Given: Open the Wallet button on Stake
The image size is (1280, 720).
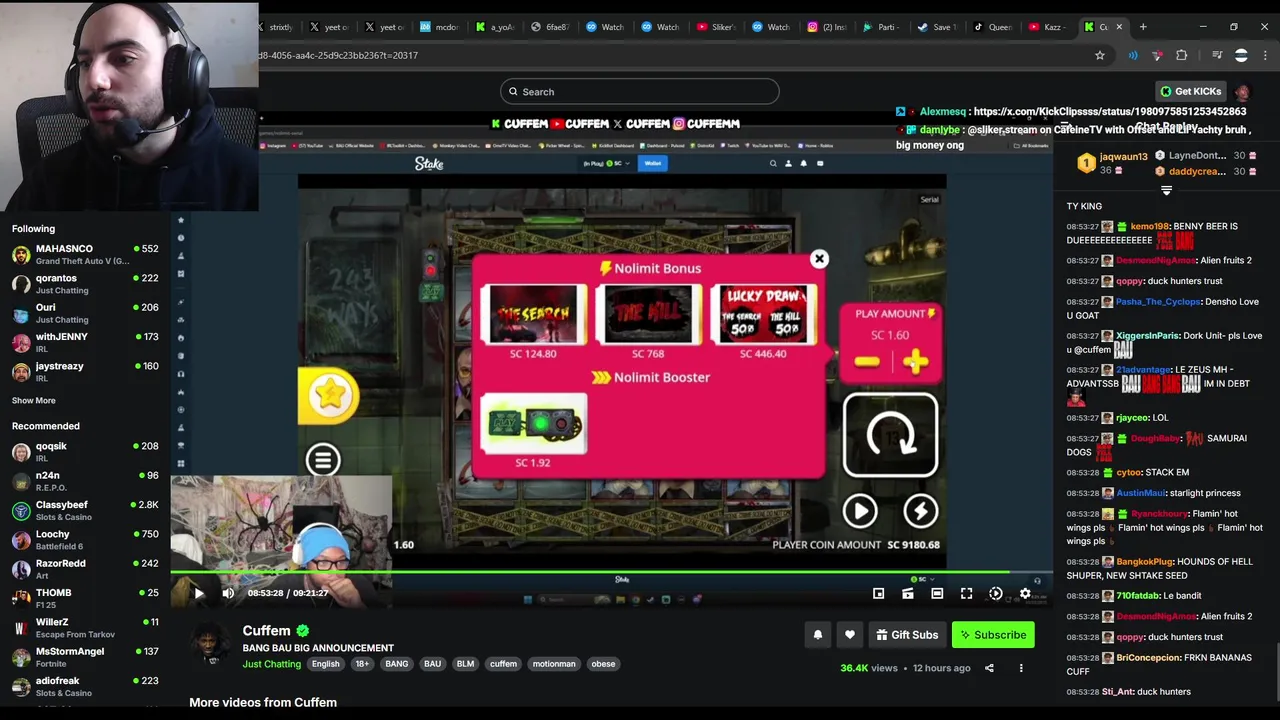Looking at the screenshot, I should [x=653, y=163].
